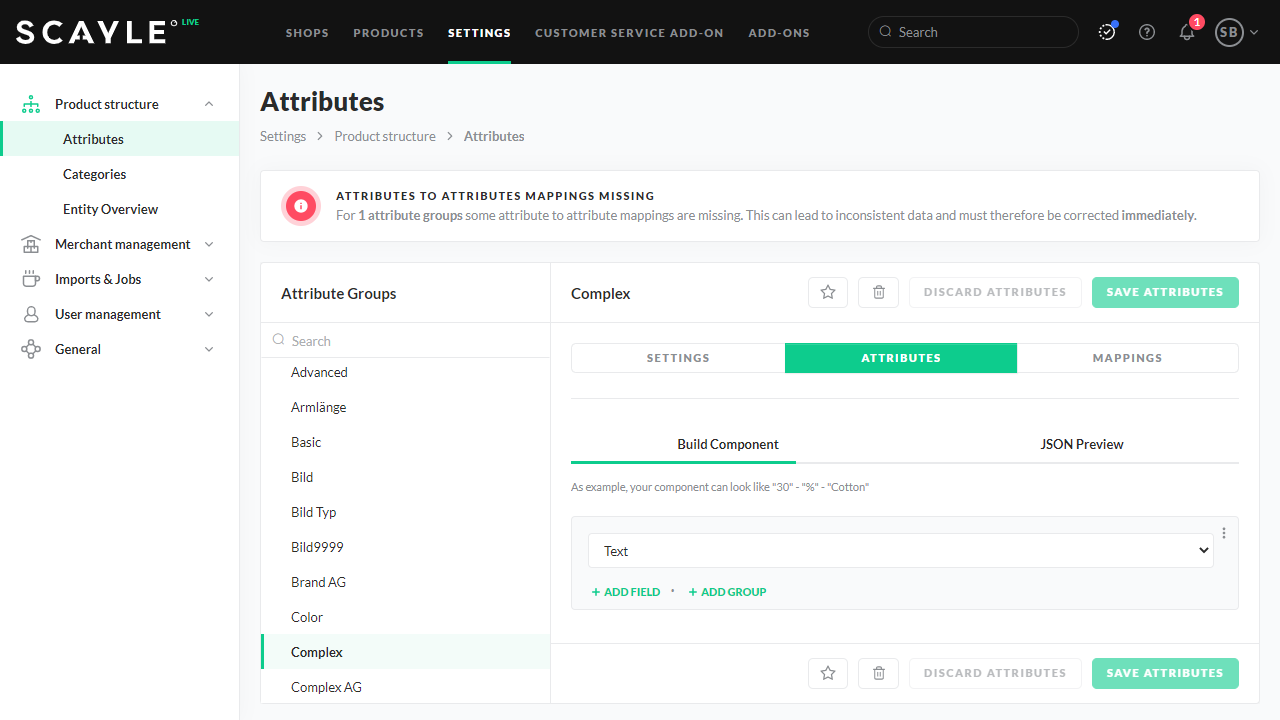
Task: Click the Attribute Groups search field
Action: coord(410,341)
